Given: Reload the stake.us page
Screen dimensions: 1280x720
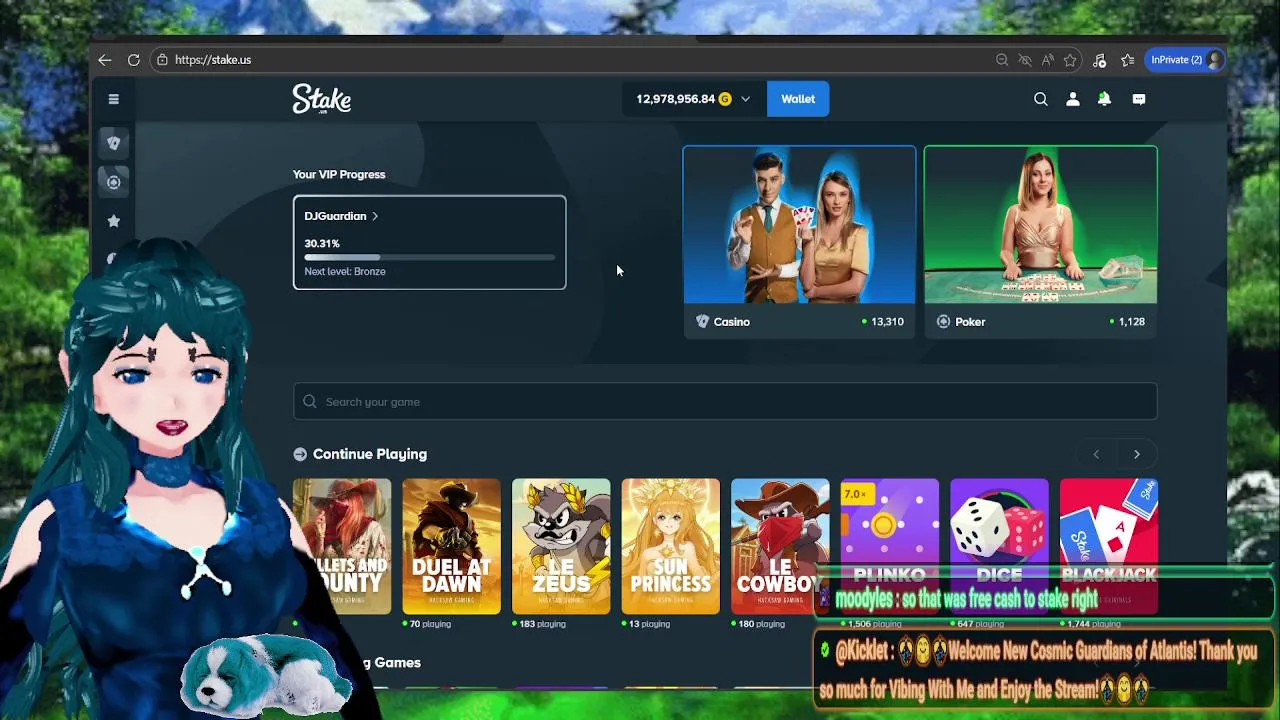Looking at the screenshot, I should click(133, 60).
